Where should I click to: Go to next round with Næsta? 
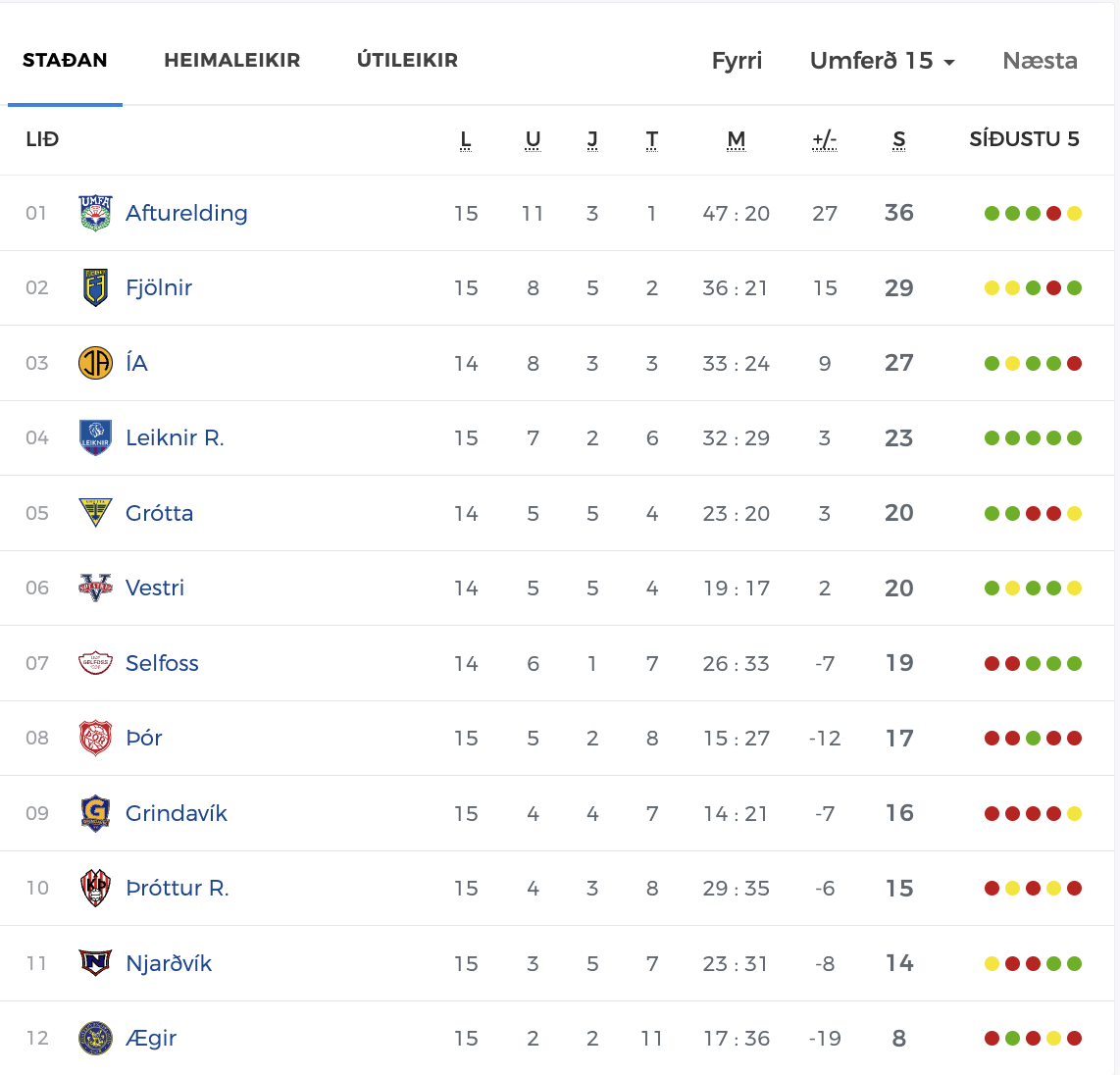[1040, 61]
